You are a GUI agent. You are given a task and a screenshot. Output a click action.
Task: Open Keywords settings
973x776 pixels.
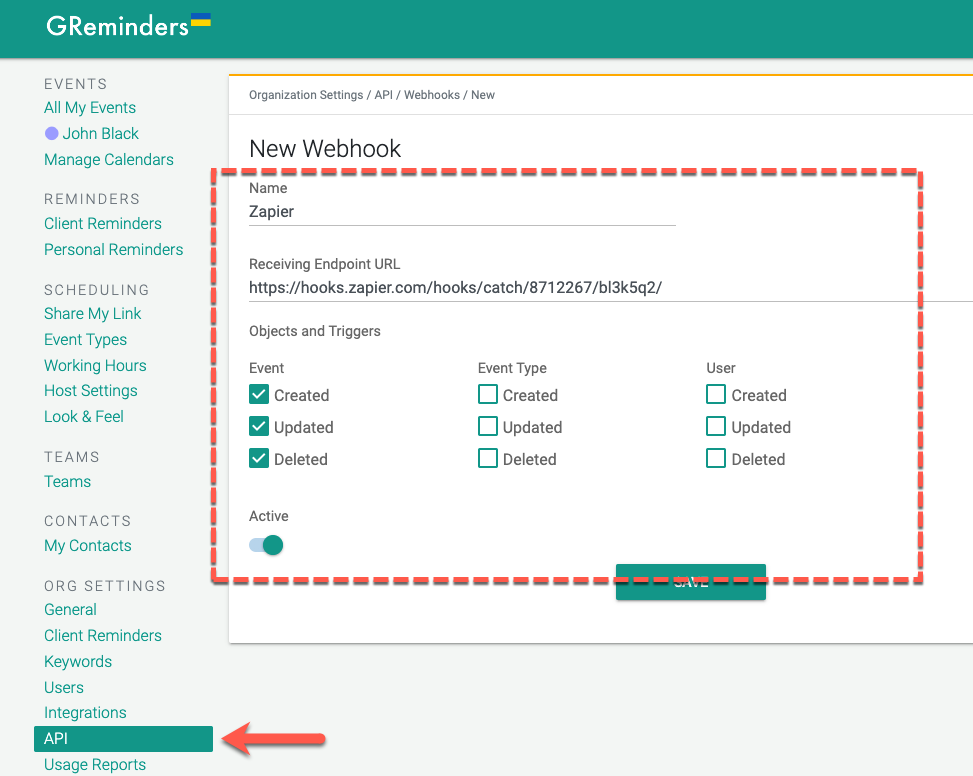[78, 661]
